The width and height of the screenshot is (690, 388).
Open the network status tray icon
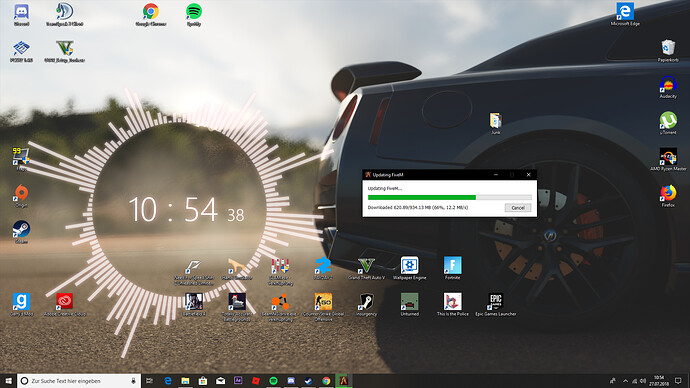634,381
